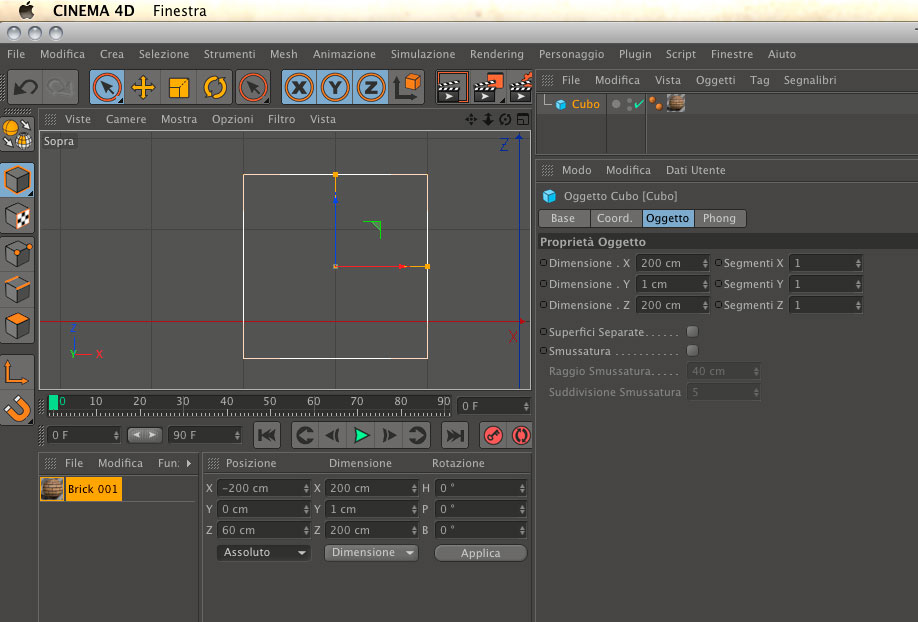Enable the Axis tool icon

16,372
